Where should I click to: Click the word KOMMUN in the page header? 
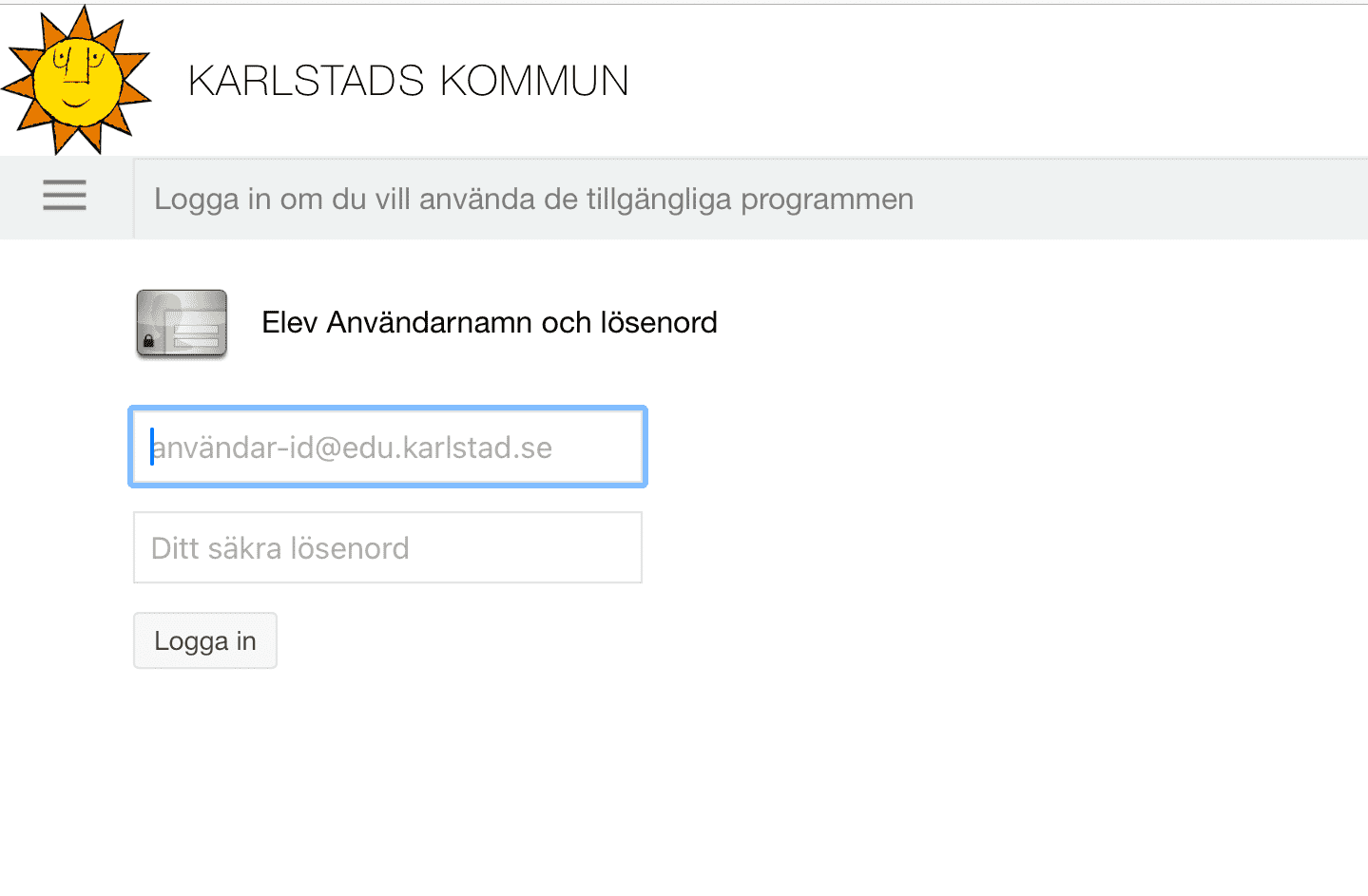coord(534,81)
